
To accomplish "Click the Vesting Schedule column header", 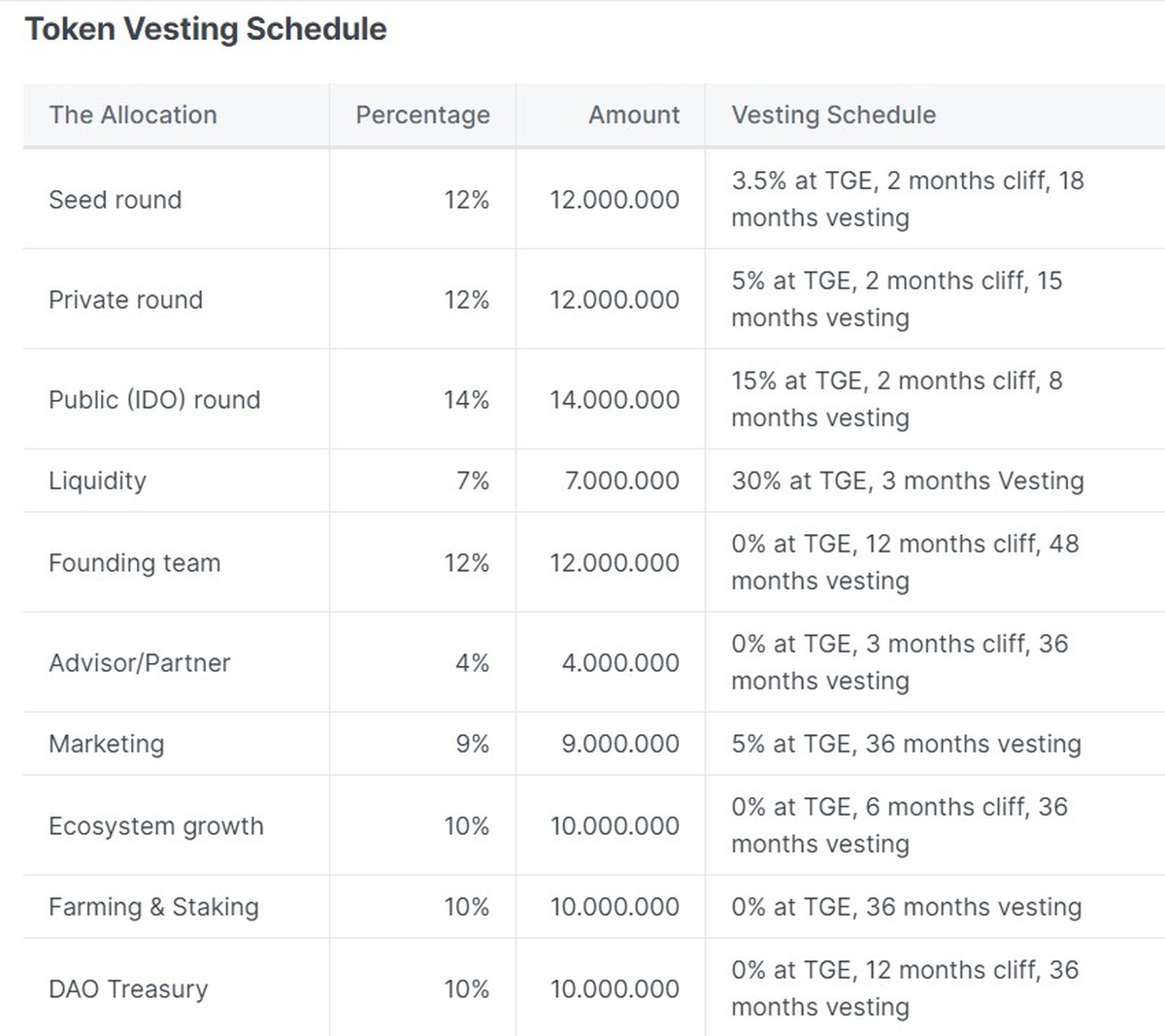I will click(834, 115).
